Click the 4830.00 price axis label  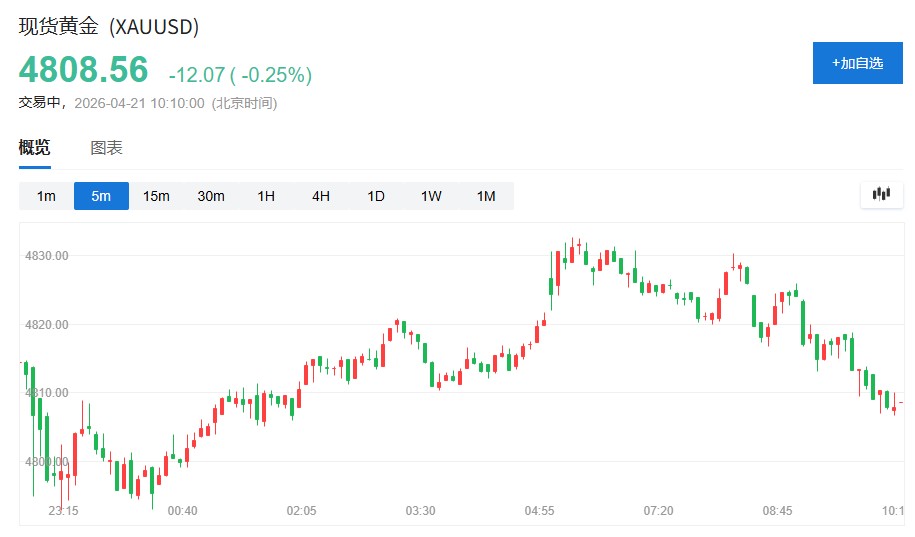[x=46, y=256]
